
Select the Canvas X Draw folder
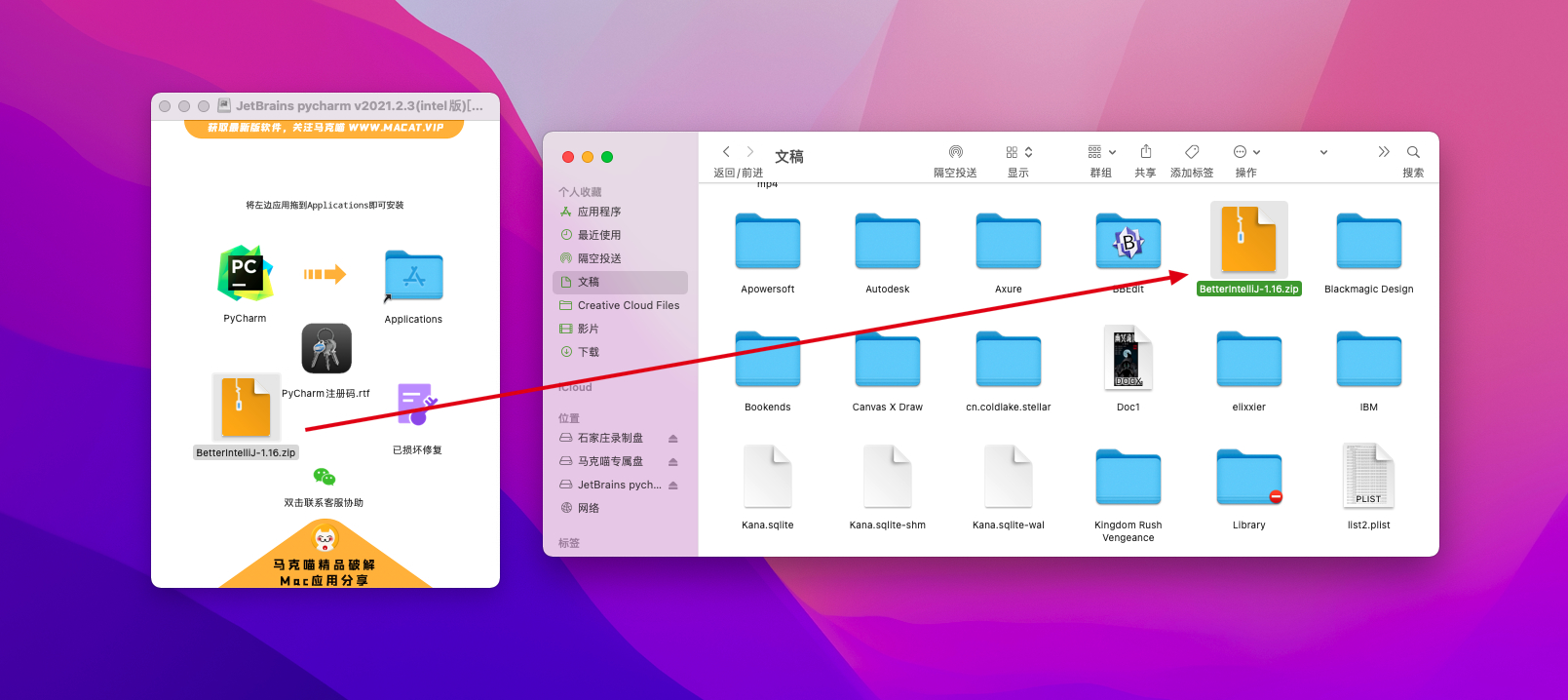888,360
